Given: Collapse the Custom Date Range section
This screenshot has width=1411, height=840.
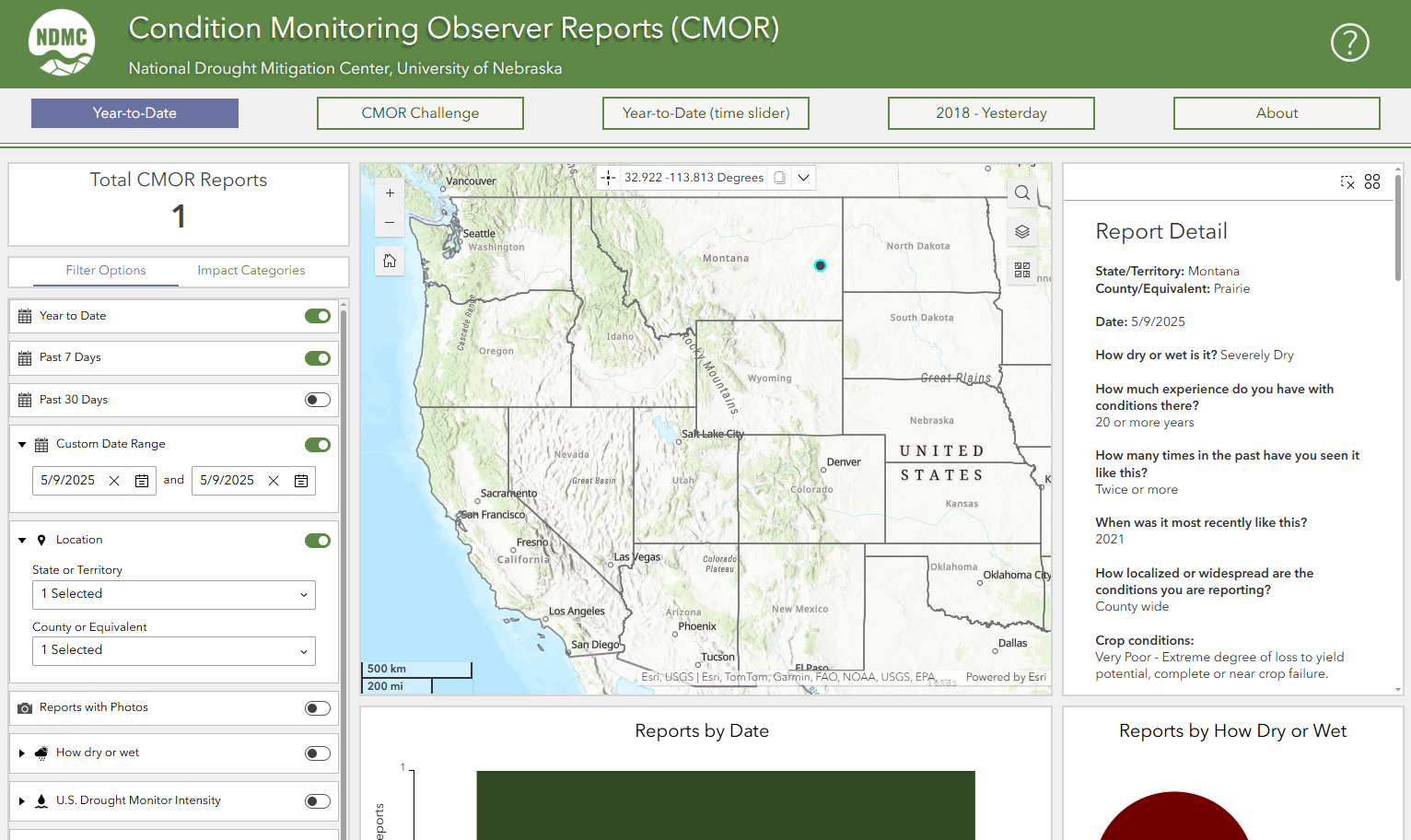Looking at the screenshot, I should click(22, 445).
